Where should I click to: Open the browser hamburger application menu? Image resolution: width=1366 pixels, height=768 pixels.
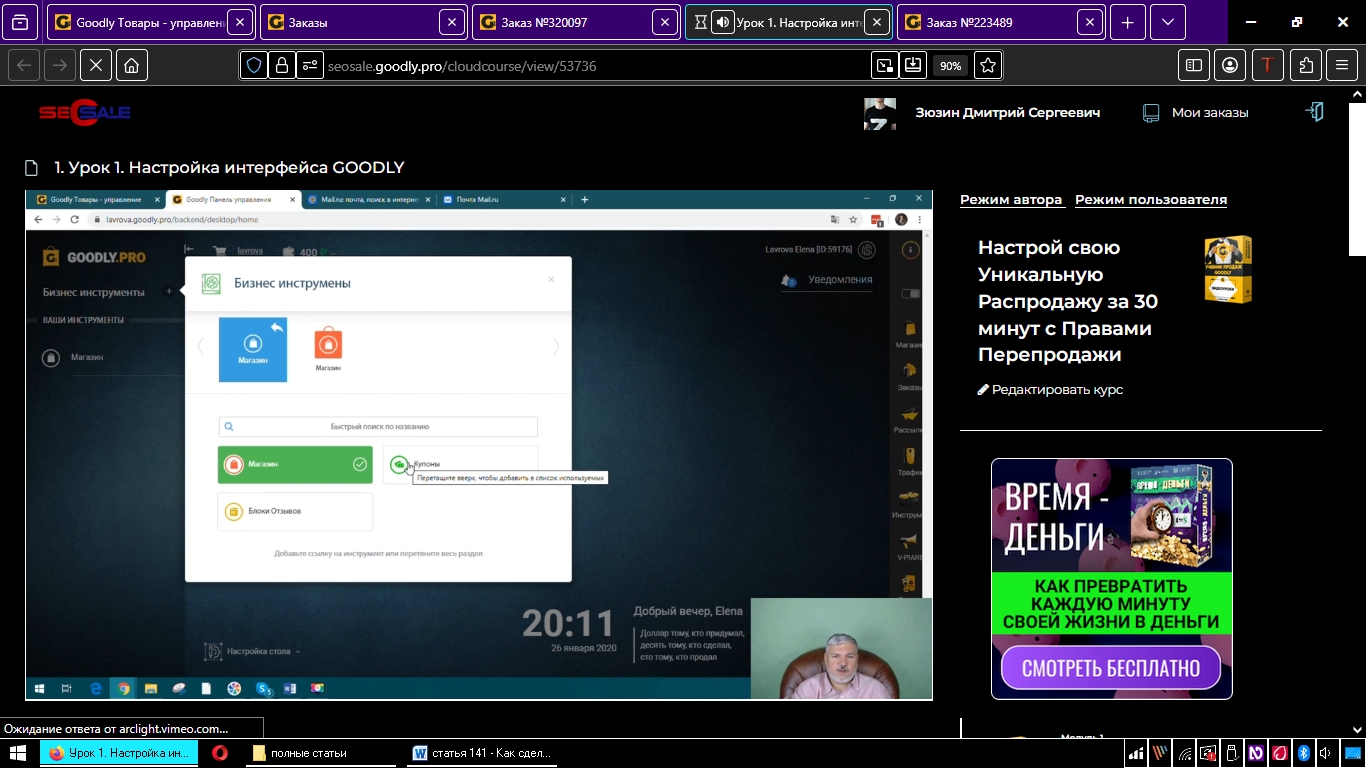click(x=1342, y=66)
